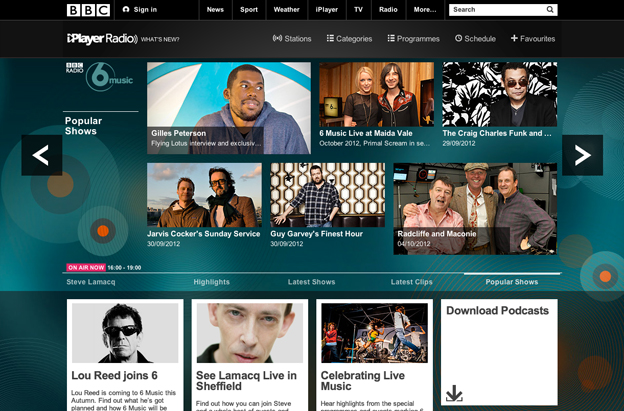Click the Lou Reed photo

point(125,333)
